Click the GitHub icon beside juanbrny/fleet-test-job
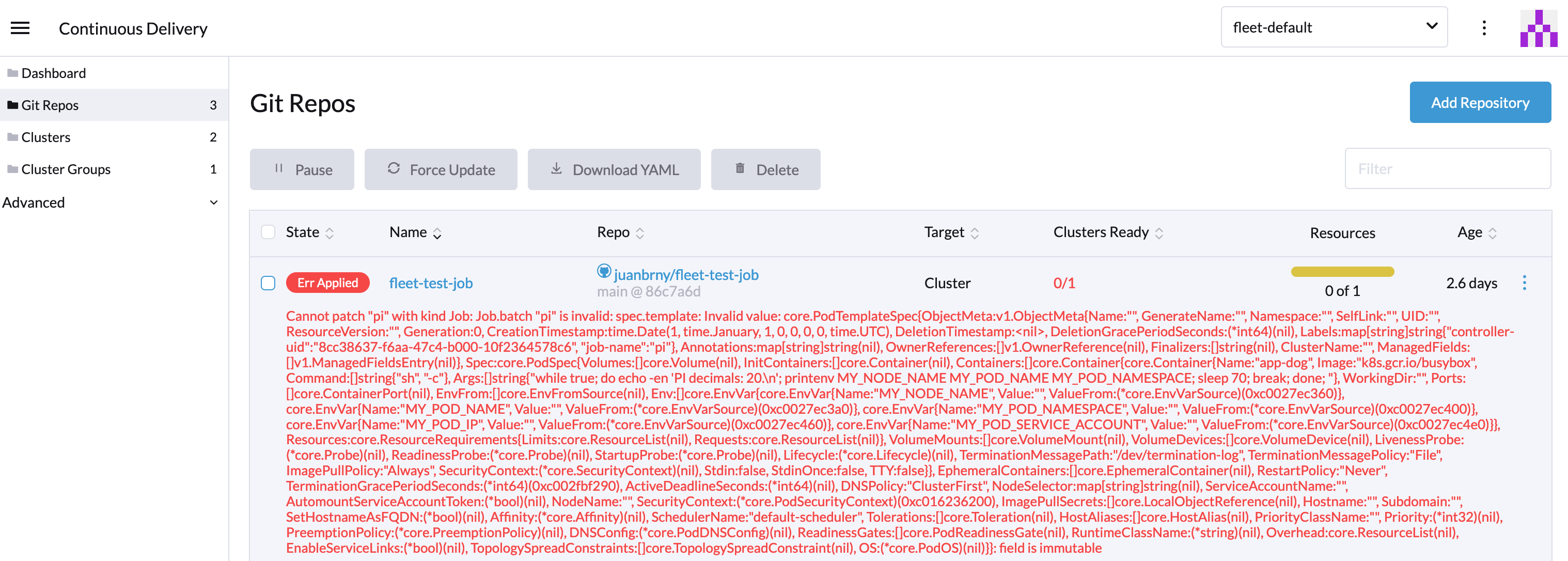 603,271
